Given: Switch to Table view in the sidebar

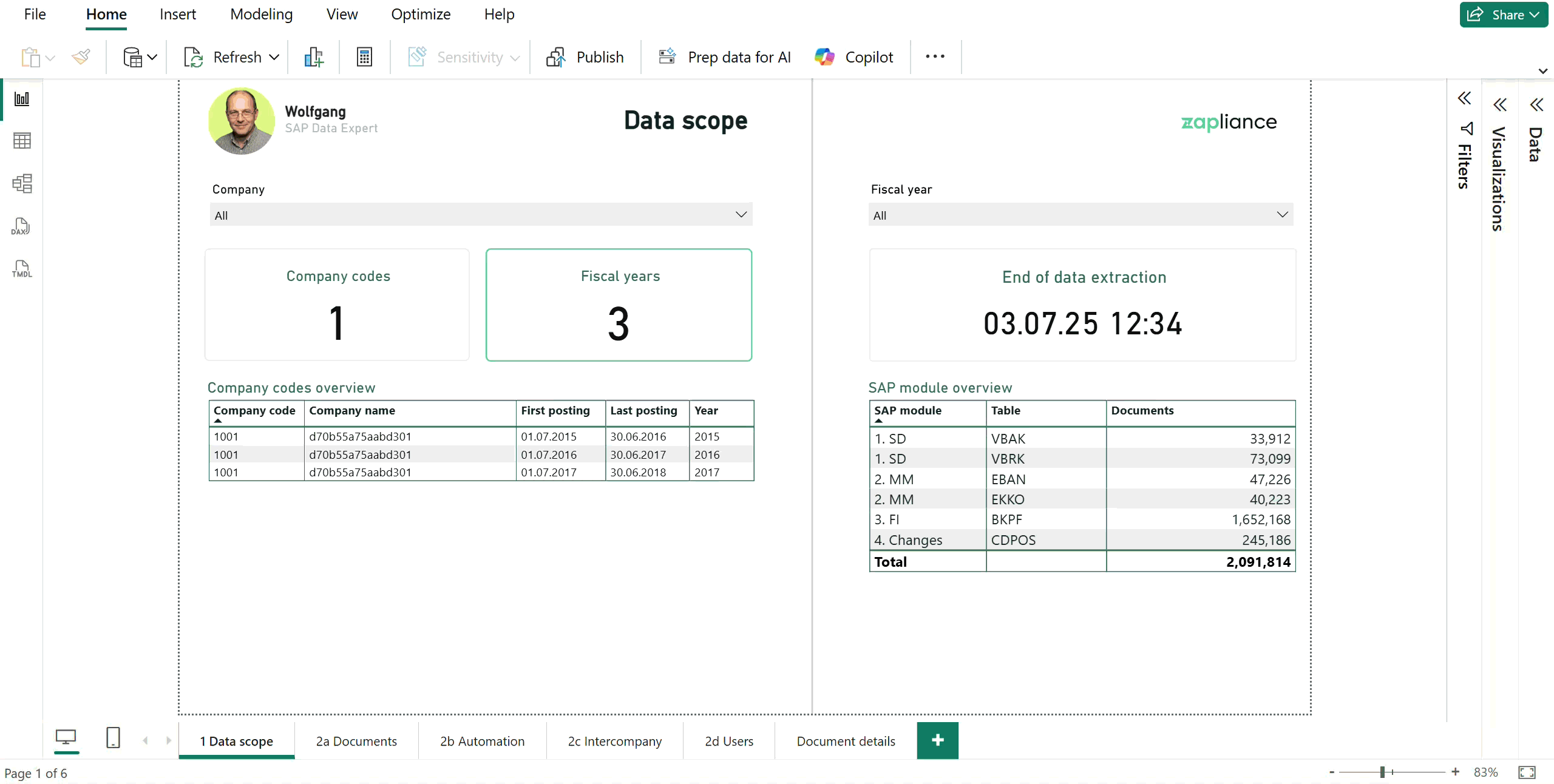Looking at the screenshot, I should tap(22, 141).
